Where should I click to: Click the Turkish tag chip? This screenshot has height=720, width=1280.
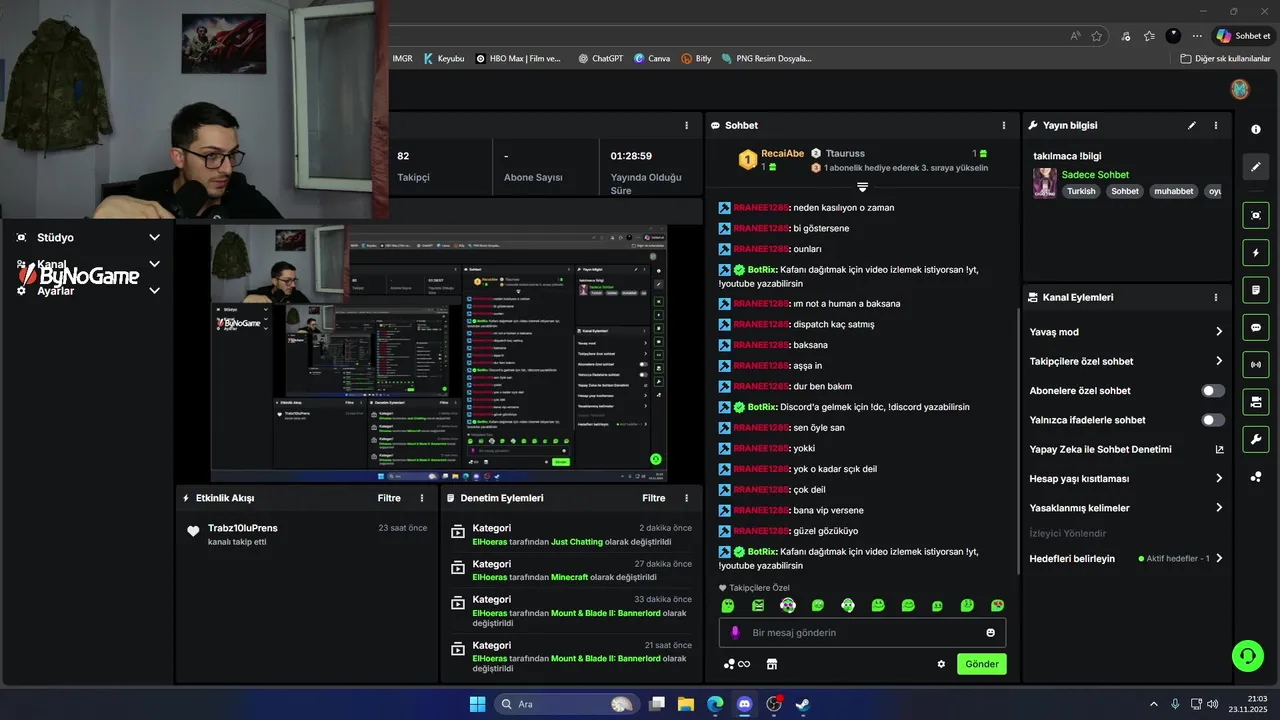point(1081,191)
